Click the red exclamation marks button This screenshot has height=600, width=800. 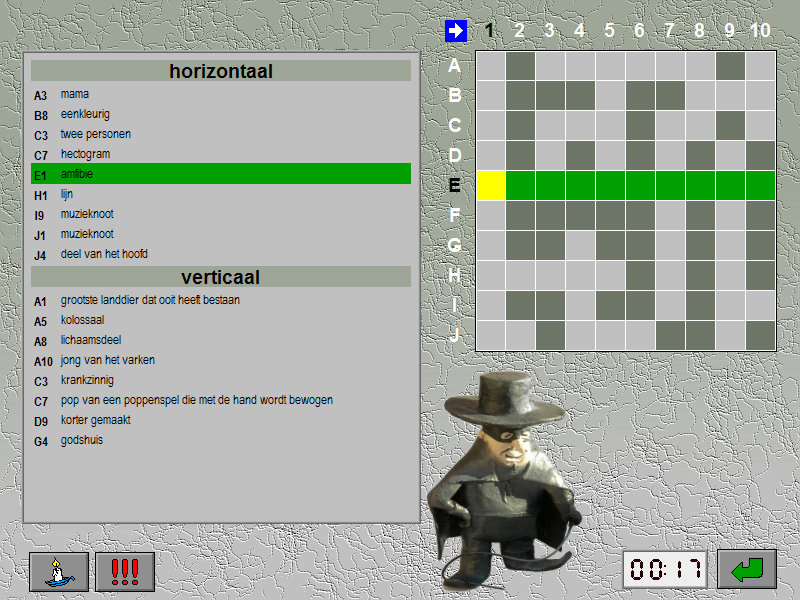tap(125, 571)
